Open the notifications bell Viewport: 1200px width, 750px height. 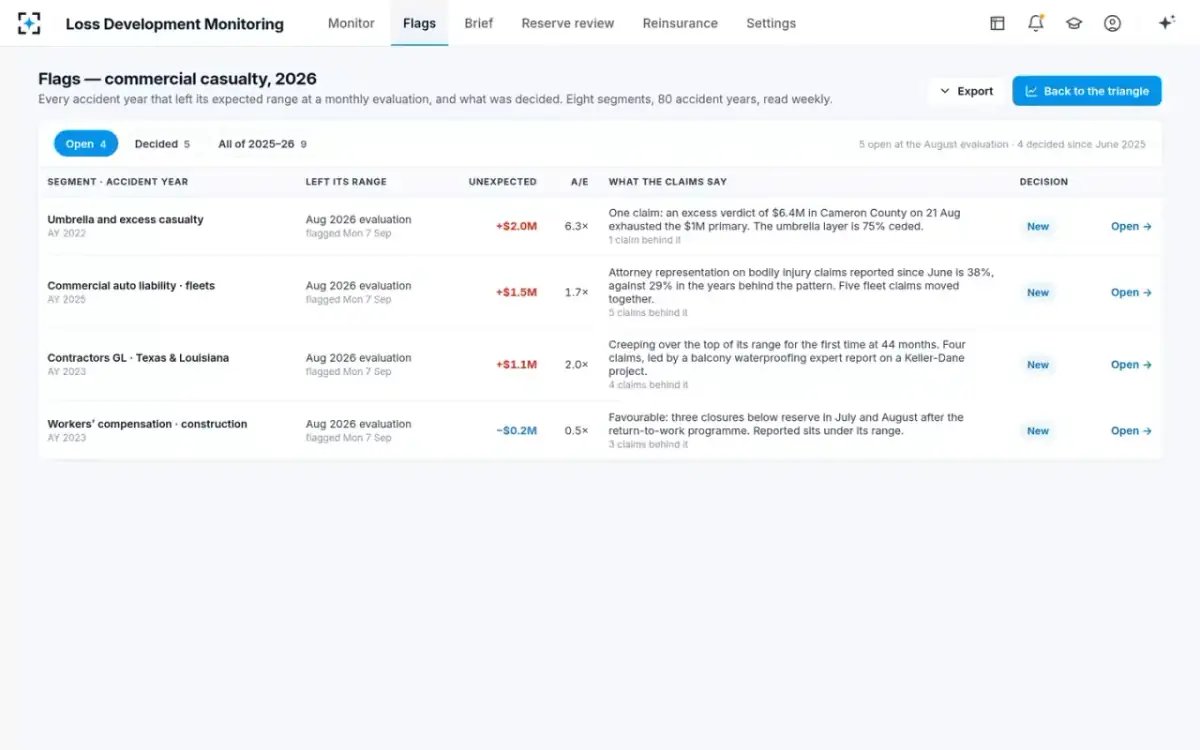1035,23
